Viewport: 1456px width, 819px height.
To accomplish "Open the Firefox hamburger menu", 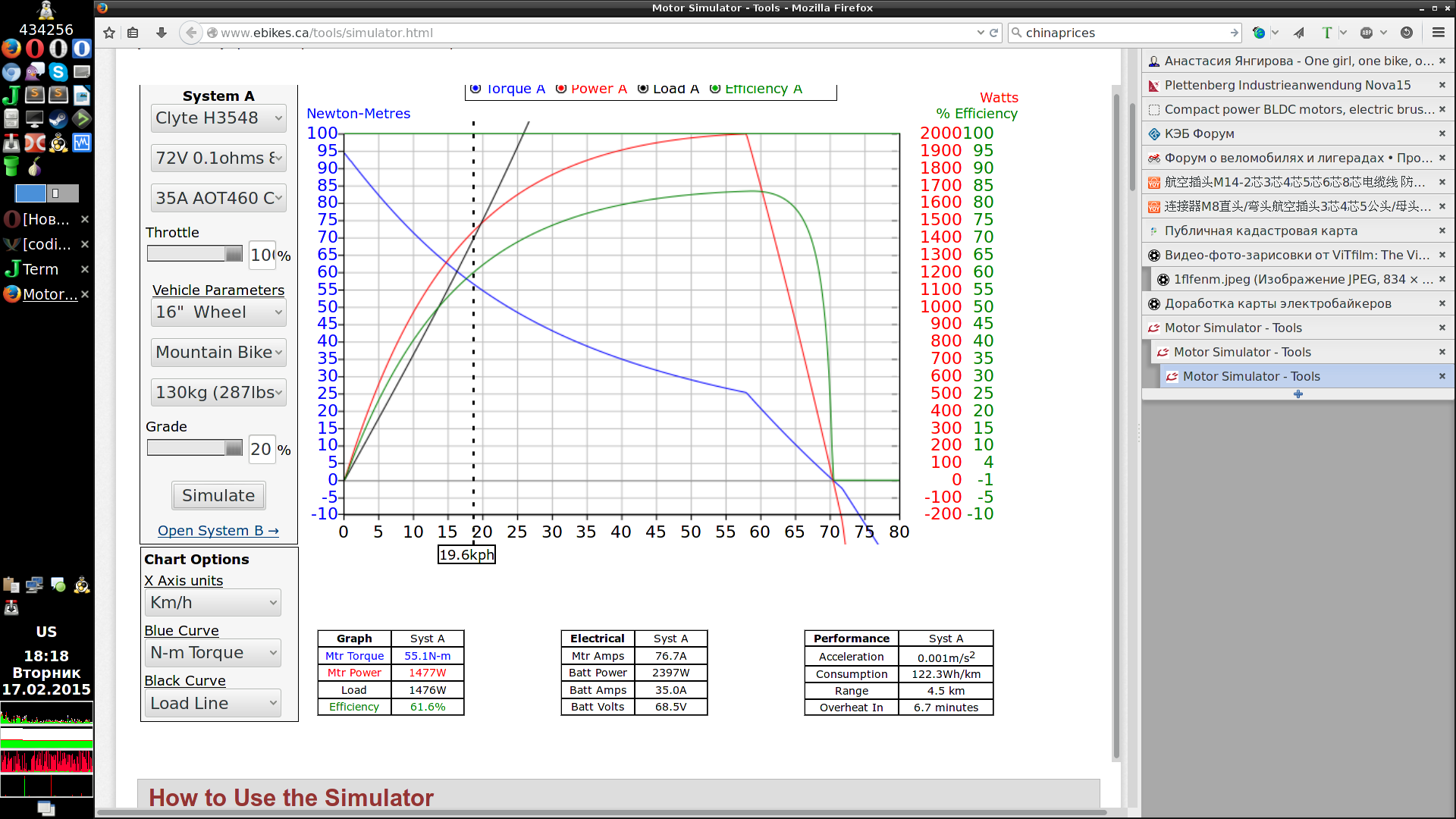I will coord(1438,33).
